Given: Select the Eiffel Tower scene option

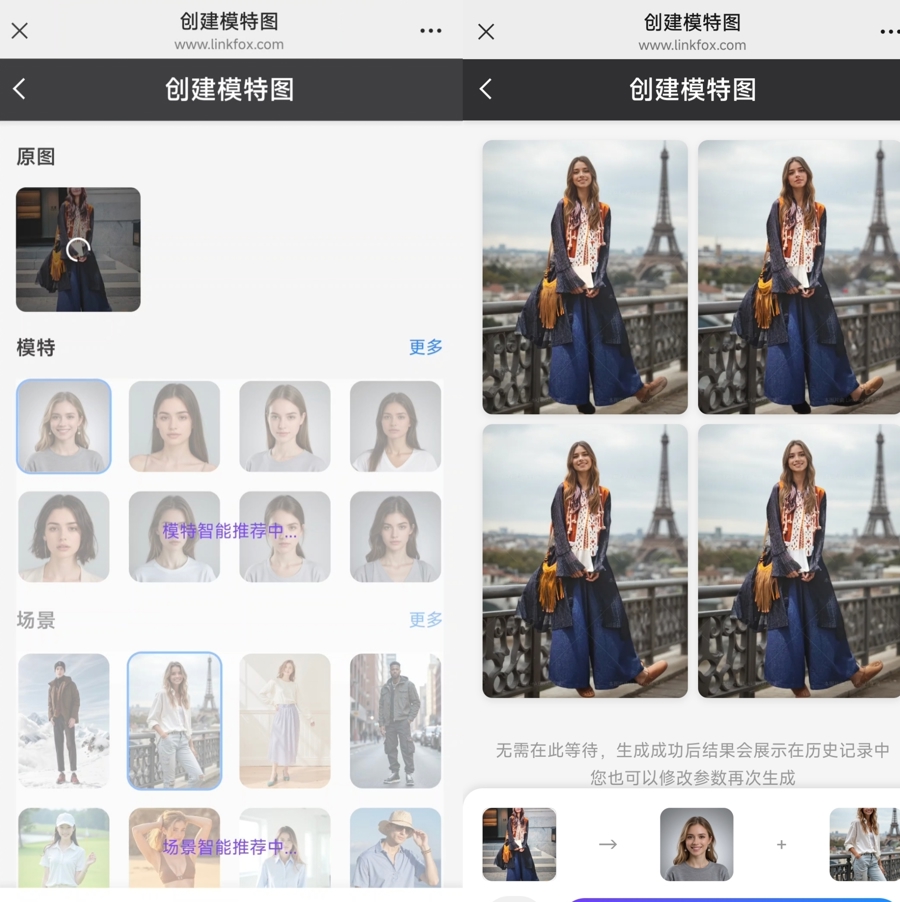Looking at the screenshot, I should (175, 720).
